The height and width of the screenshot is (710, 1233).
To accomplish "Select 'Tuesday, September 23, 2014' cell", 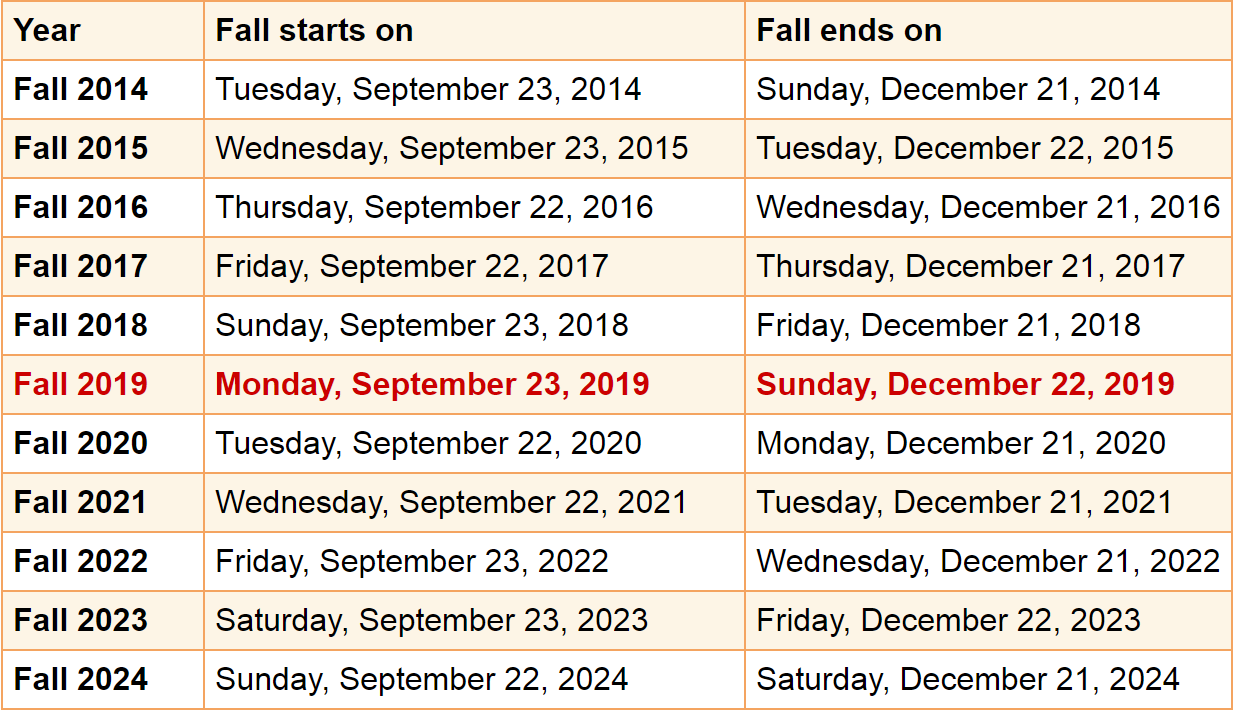I will click(428, 89).
